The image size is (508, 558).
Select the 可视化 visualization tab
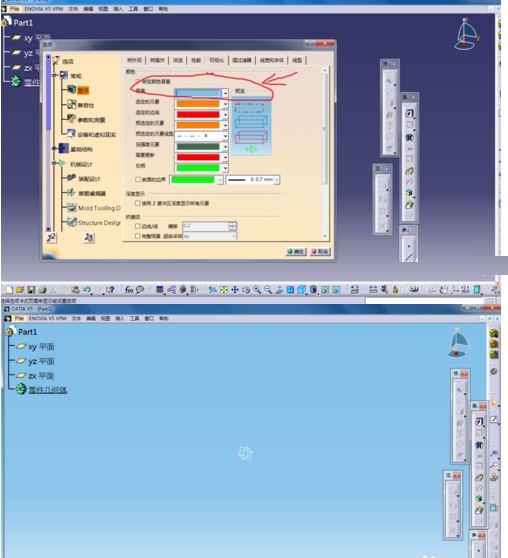click(216, 60)
